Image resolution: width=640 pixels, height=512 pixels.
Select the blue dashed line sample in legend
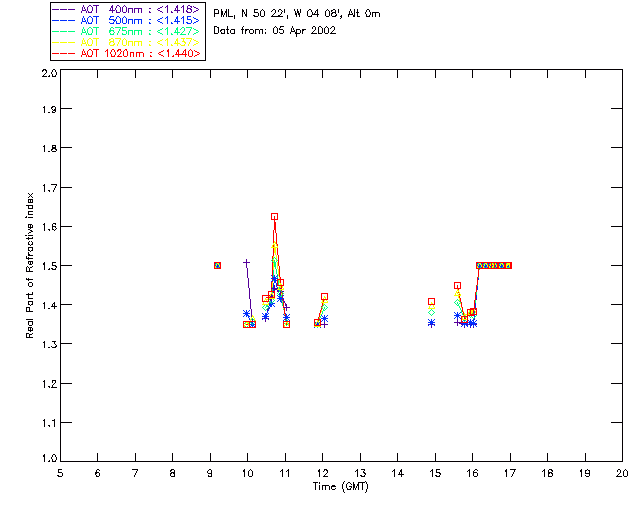click(64, 20)
